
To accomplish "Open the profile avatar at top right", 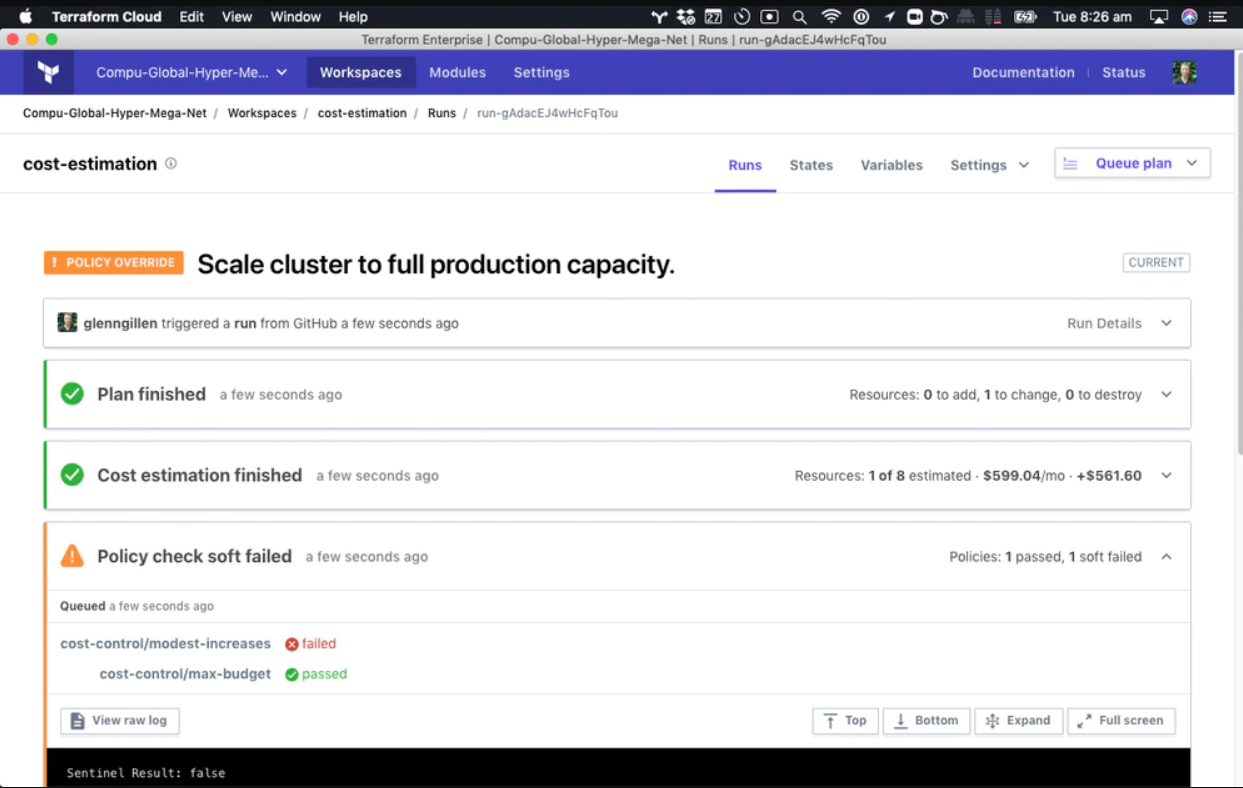I will tap(1184, 71).
